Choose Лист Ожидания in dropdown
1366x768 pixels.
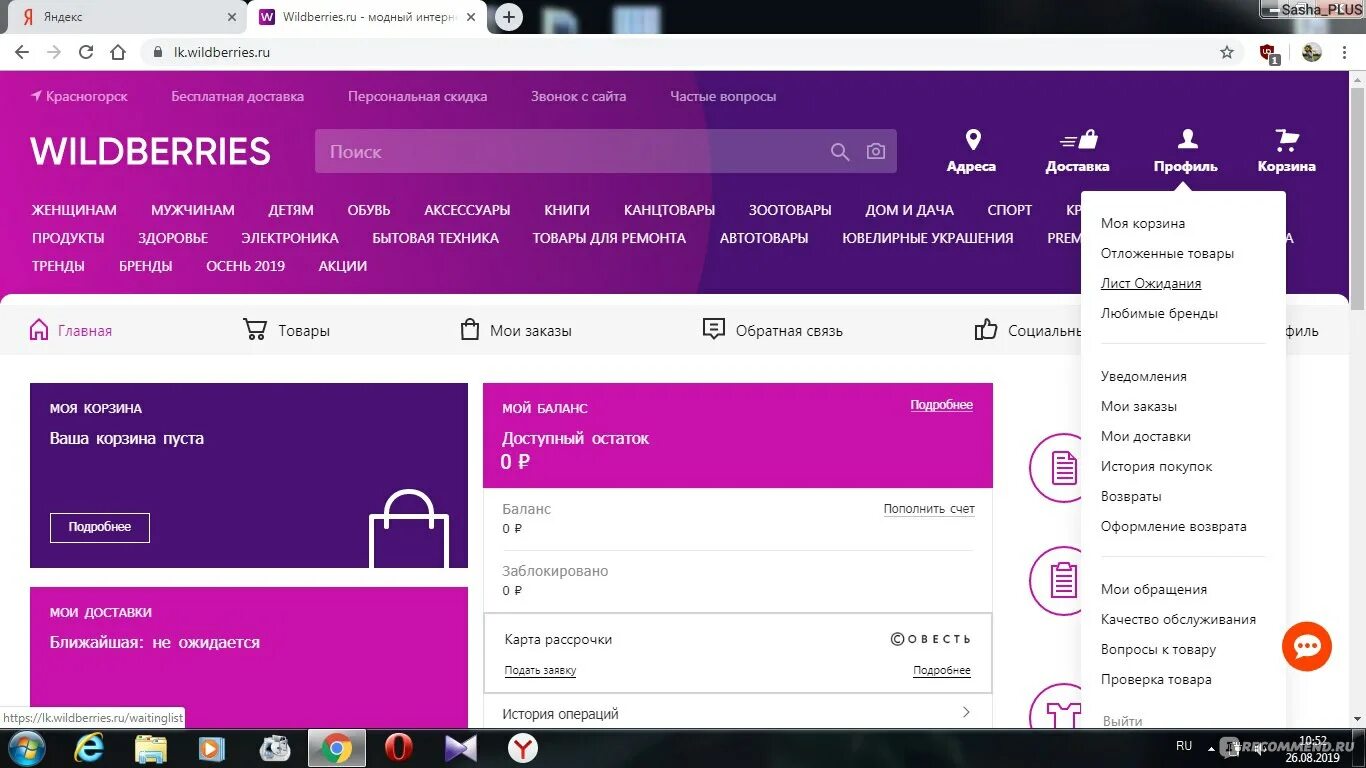click(x=1151, y=283)
